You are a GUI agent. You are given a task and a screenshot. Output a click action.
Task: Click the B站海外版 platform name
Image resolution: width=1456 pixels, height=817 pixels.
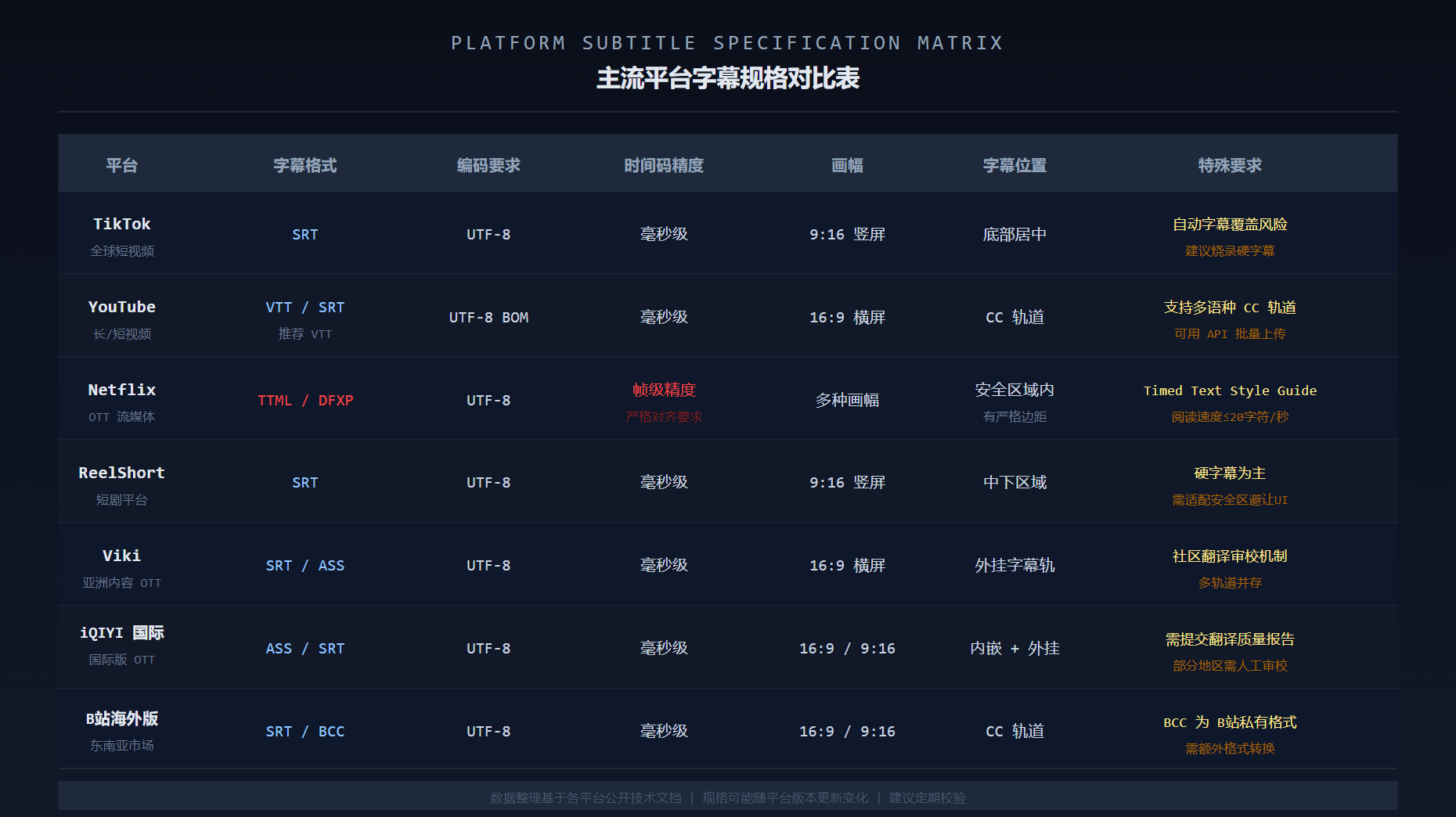pos(121,718)
